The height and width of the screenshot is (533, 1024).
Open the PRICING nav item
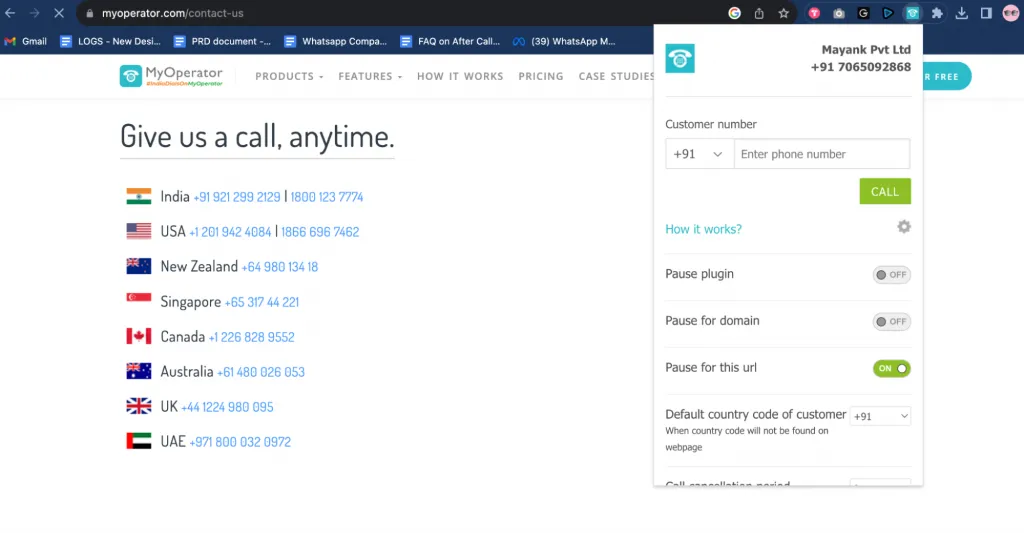(x=541, y=76)
